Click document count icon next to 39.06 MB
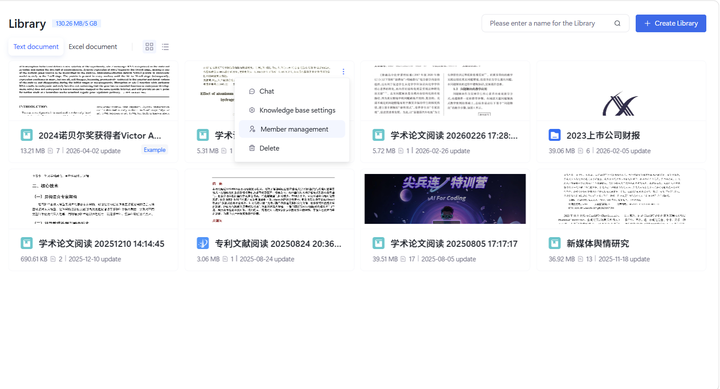 click(x=580, y=151)
